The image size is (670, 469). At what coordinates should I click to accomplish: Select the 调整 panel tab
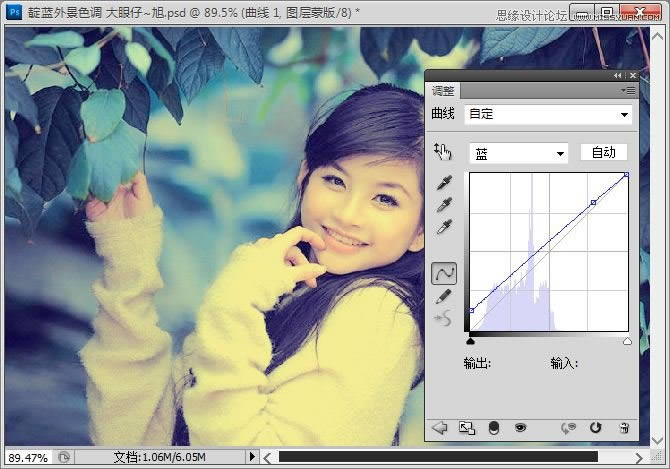tap(444, 90)
